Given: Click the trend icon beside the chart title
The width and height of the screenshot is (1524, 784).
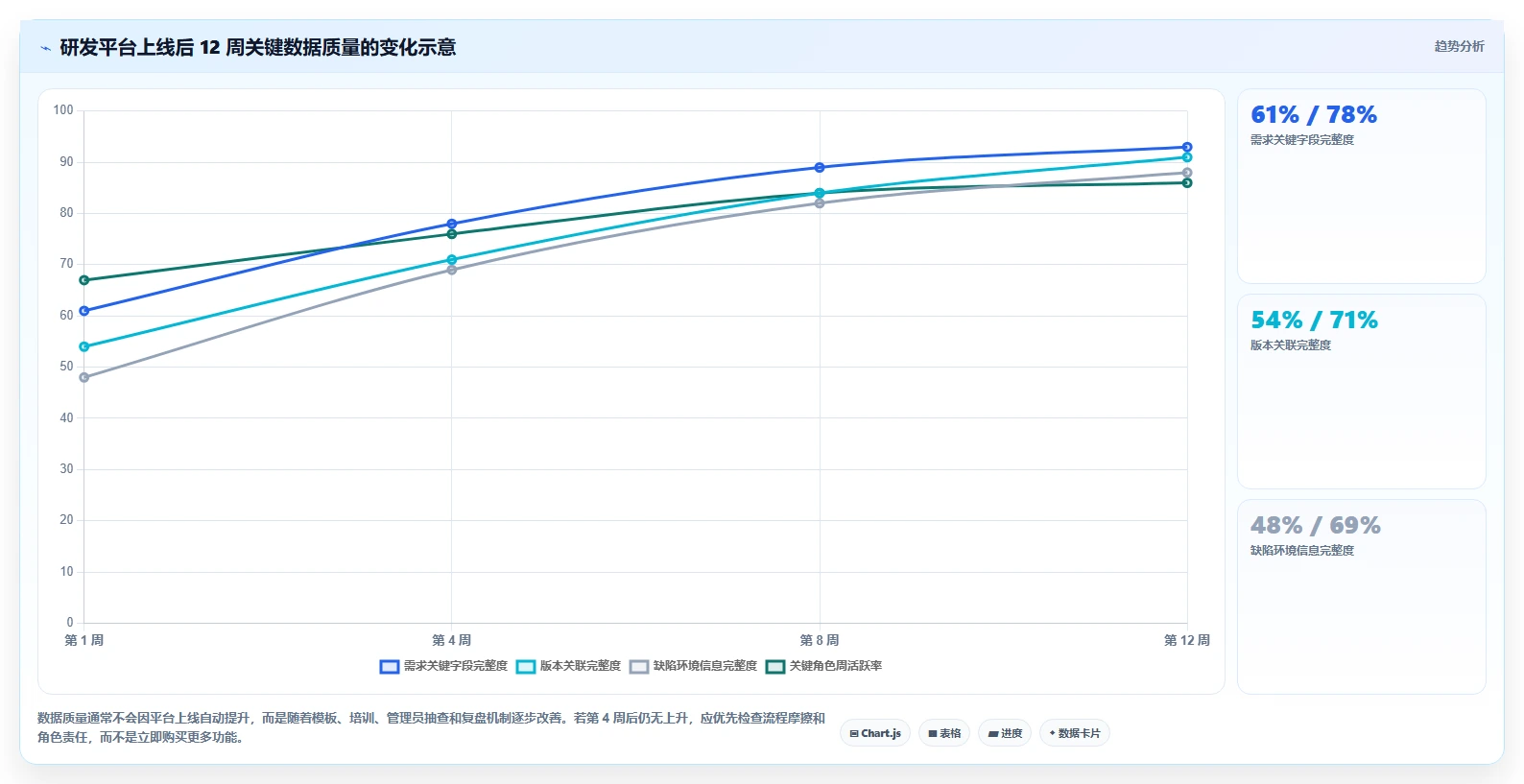Looking at the screenshot, I should click(x=45, y=48).
